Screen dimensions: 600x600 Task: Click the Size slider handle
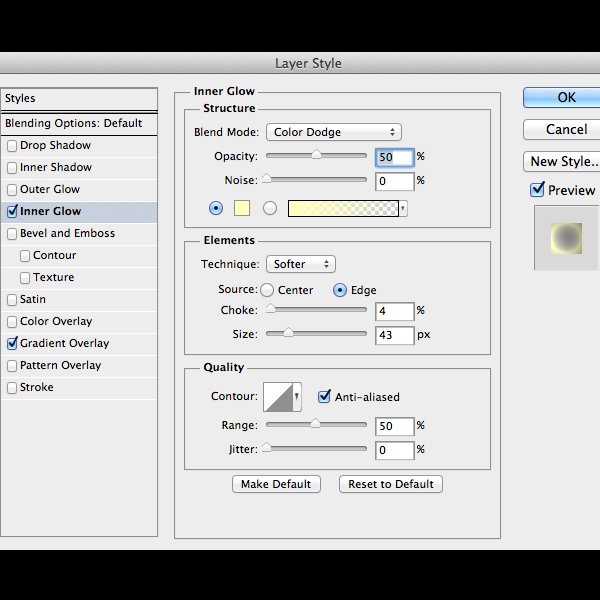coord(288,332)
